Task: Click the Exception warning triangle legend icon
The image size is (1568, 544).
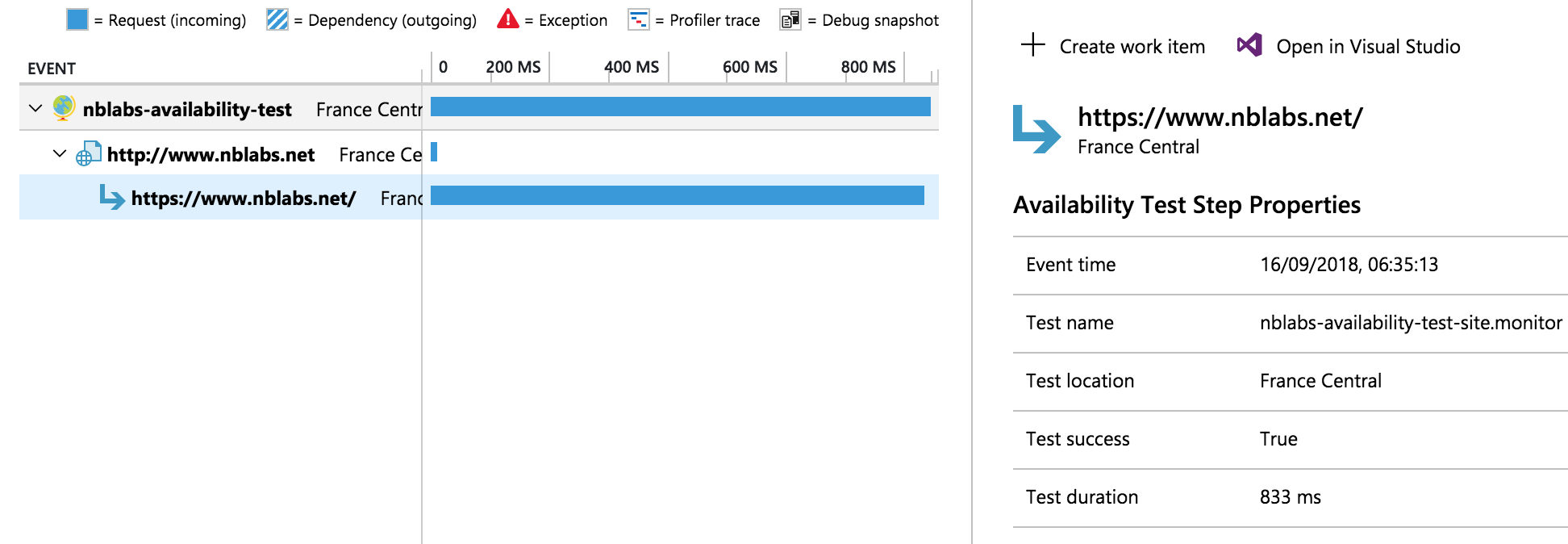Action: pyautogui.click(x=508, y=19)
